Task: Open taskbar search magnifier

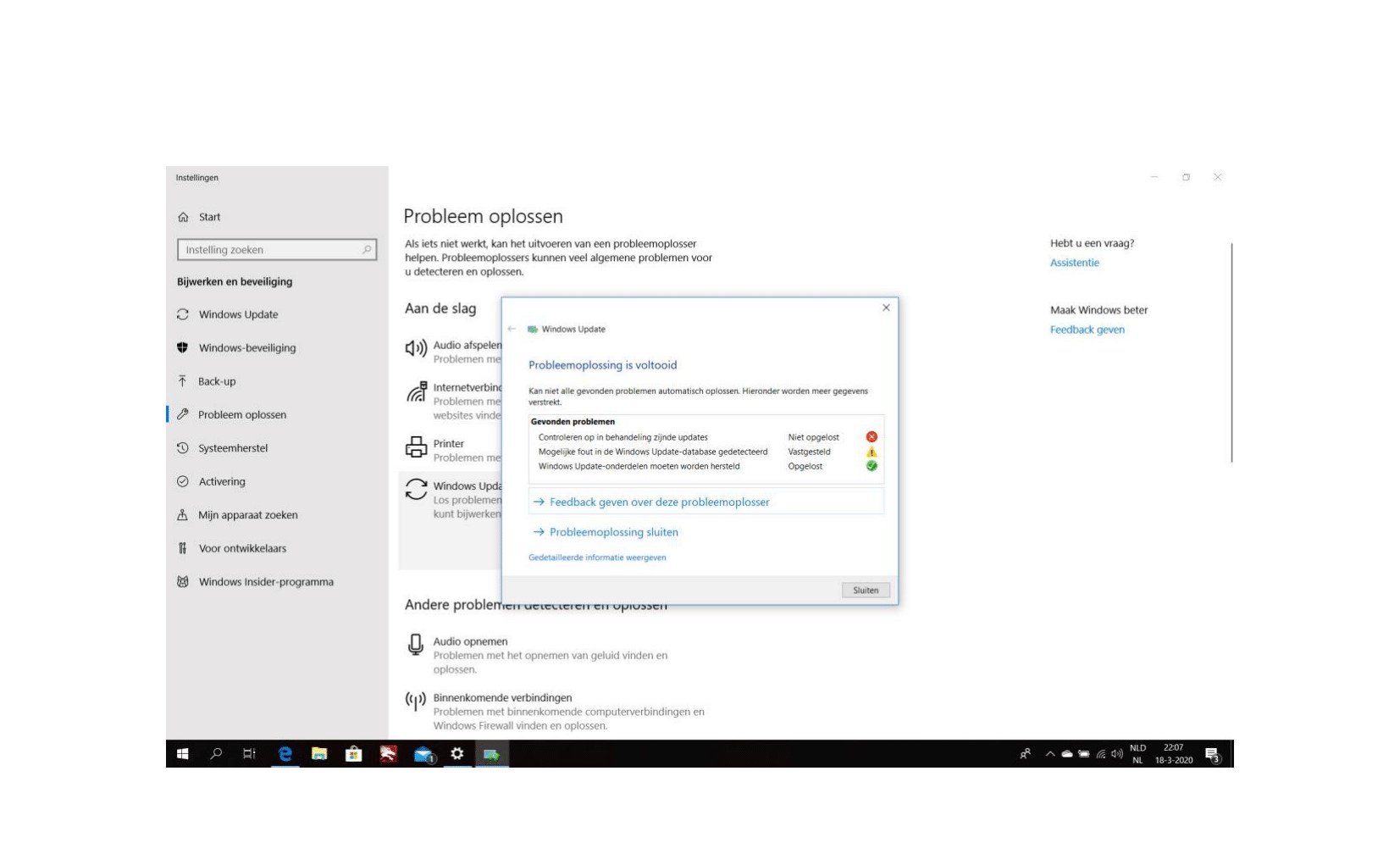Action: [216, 754]
